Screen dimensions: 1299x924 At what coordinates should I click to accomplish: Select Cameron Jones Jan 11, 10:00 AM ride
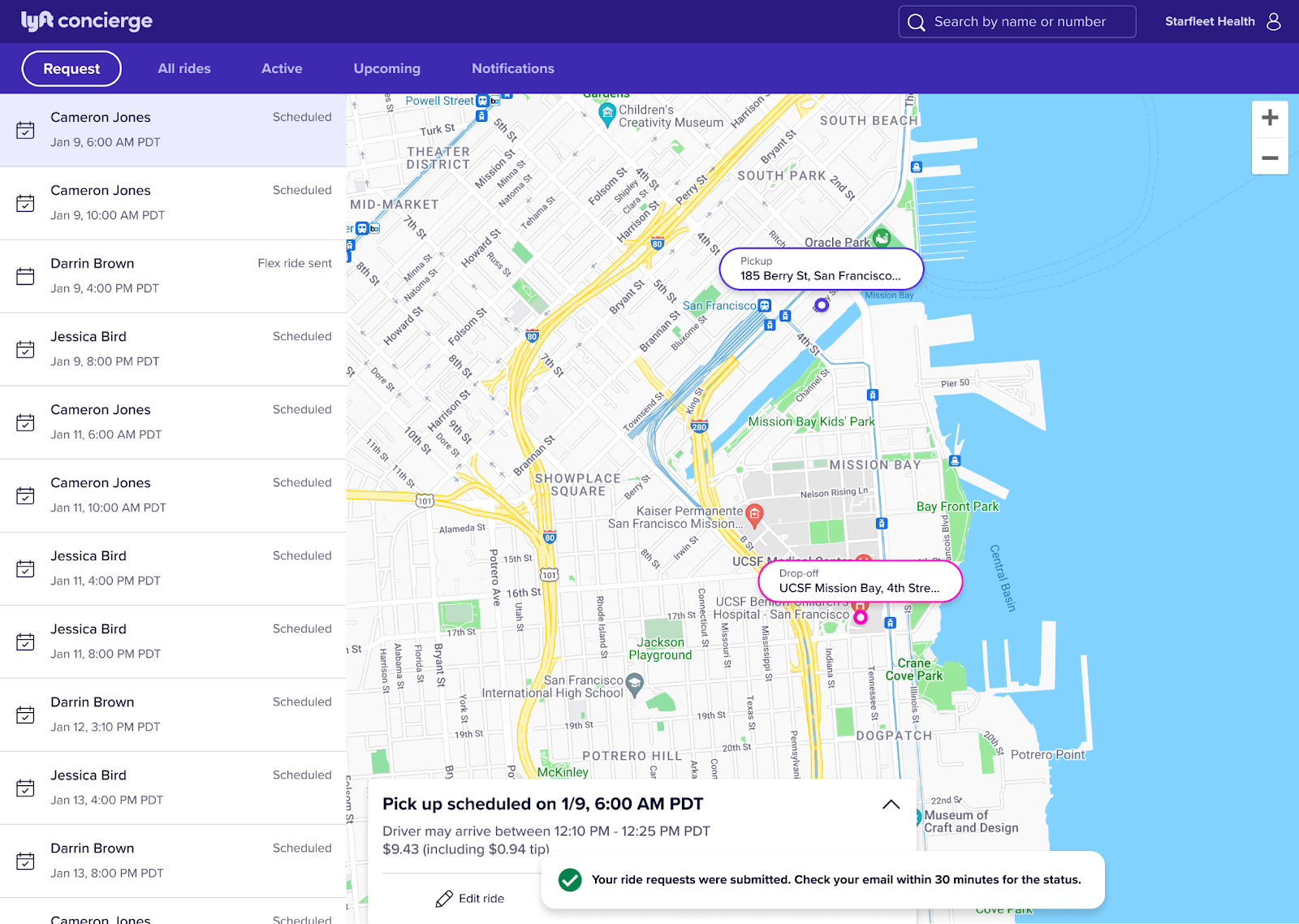173,495
